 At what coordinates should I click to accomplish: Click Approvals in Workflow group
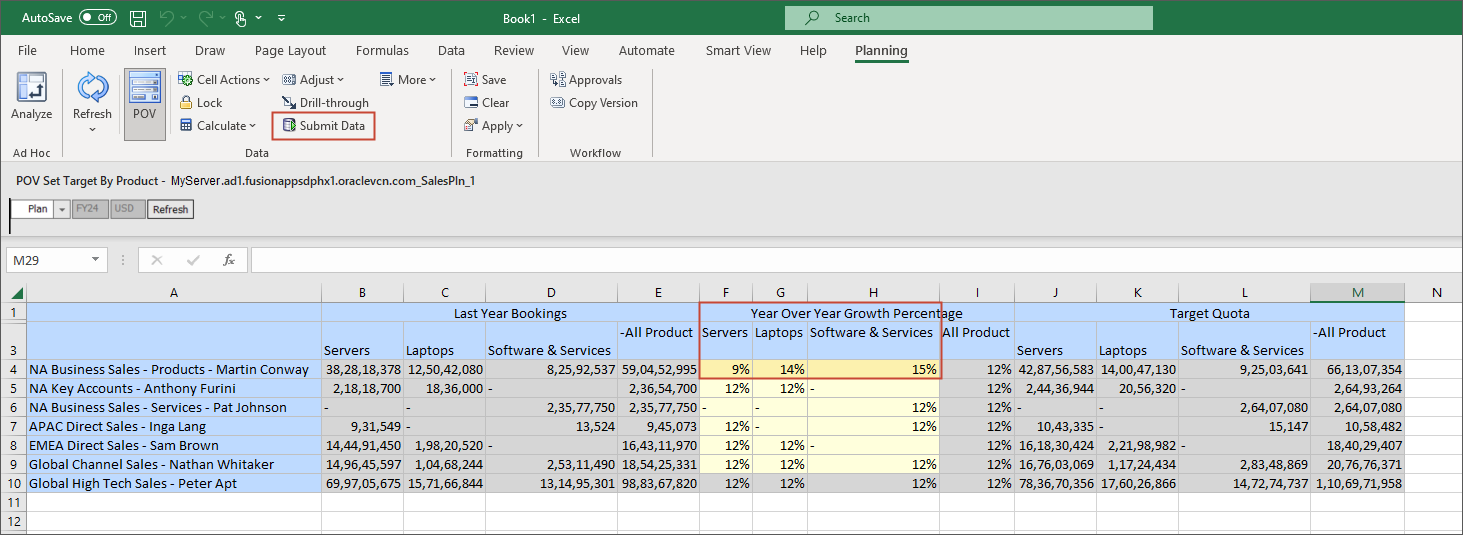click(x=586, y=80)
